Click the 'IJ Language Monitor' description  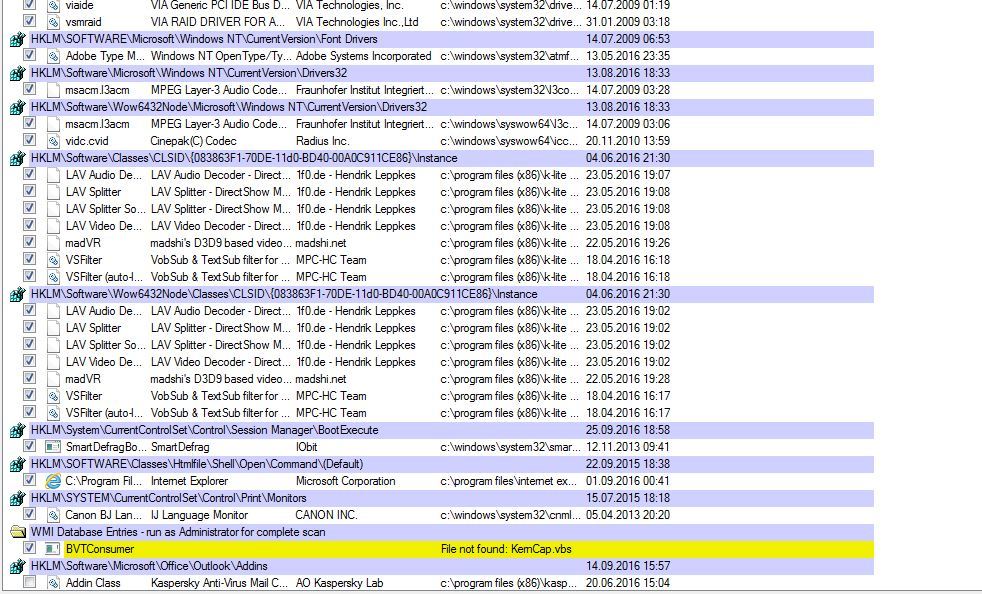pyautogui.click(x=199, y=515)
